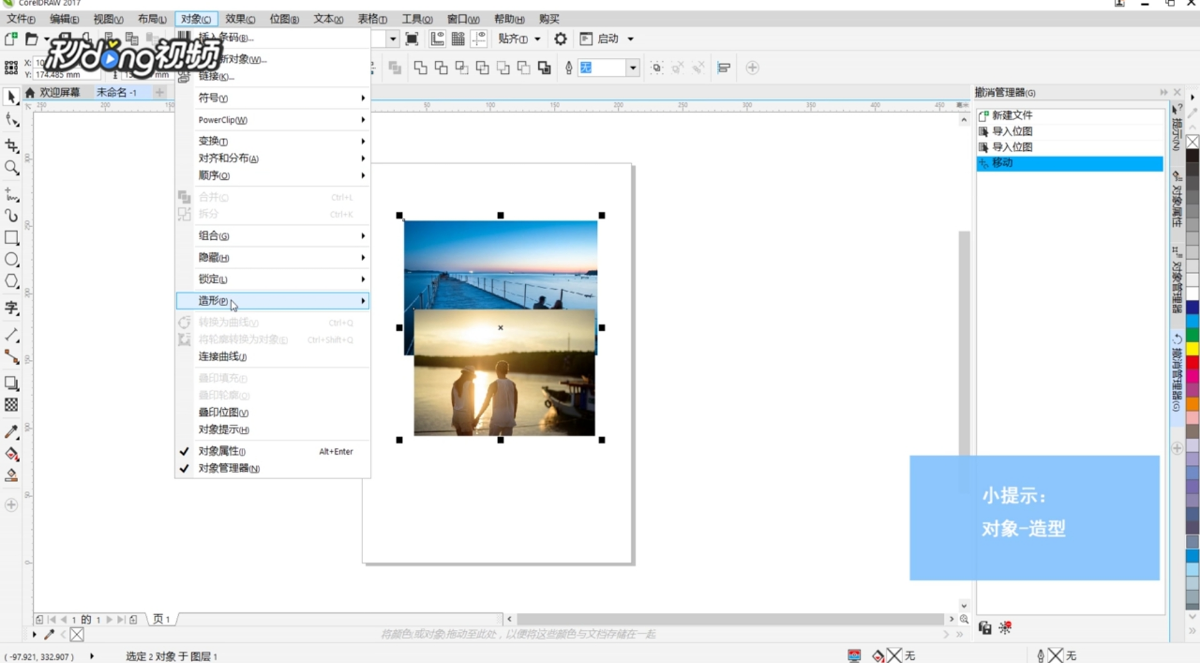Open the 对象属性 docker side tab
The image size is (1200, 663).
pyautogui.click(x=1177, y=200)
